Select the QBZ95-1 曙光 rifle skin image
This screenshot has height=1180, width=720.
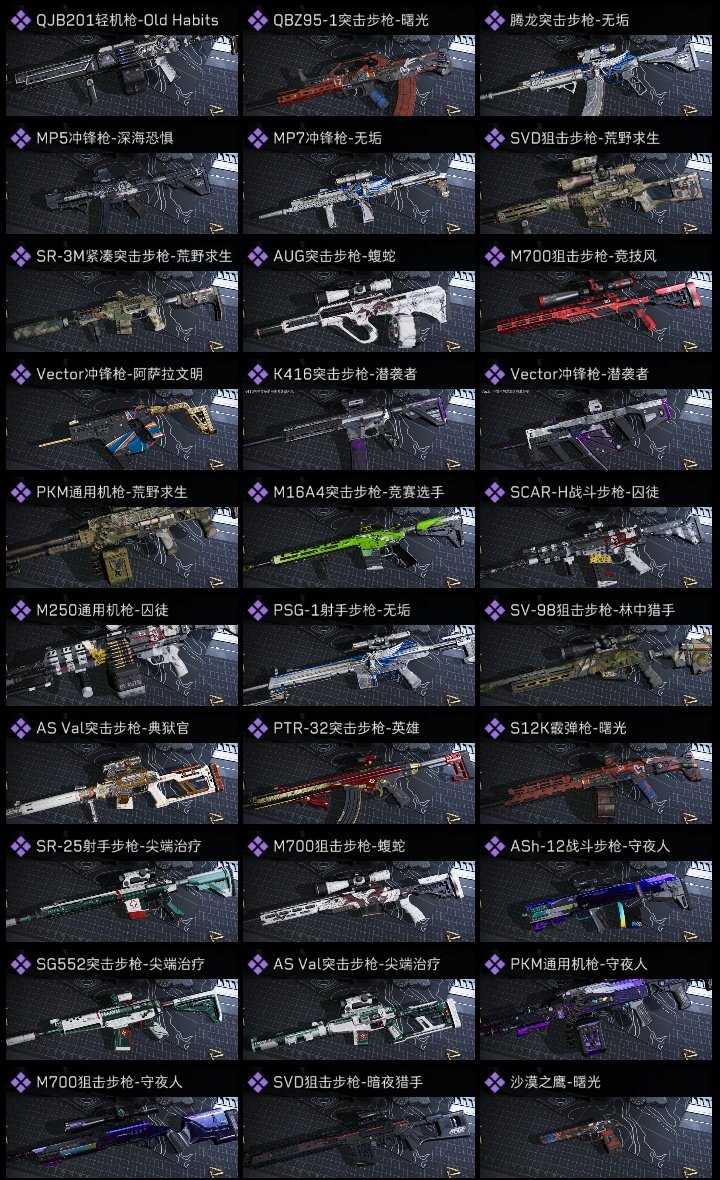pyautogui.click(x=359, y=75)
